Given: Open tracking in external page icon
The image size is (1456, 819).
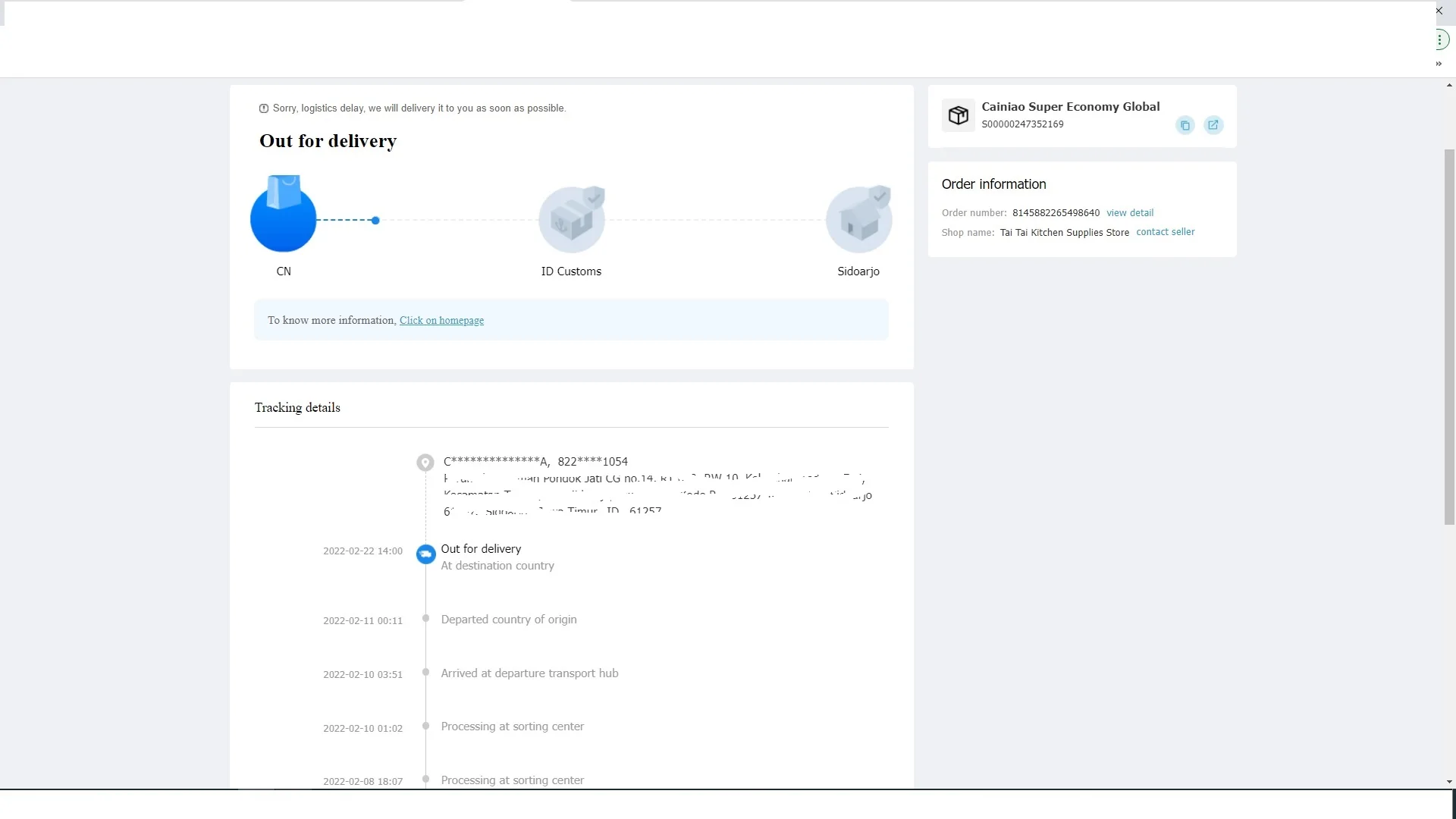Looking at the screenshot, I should (x=1213, y=125).
